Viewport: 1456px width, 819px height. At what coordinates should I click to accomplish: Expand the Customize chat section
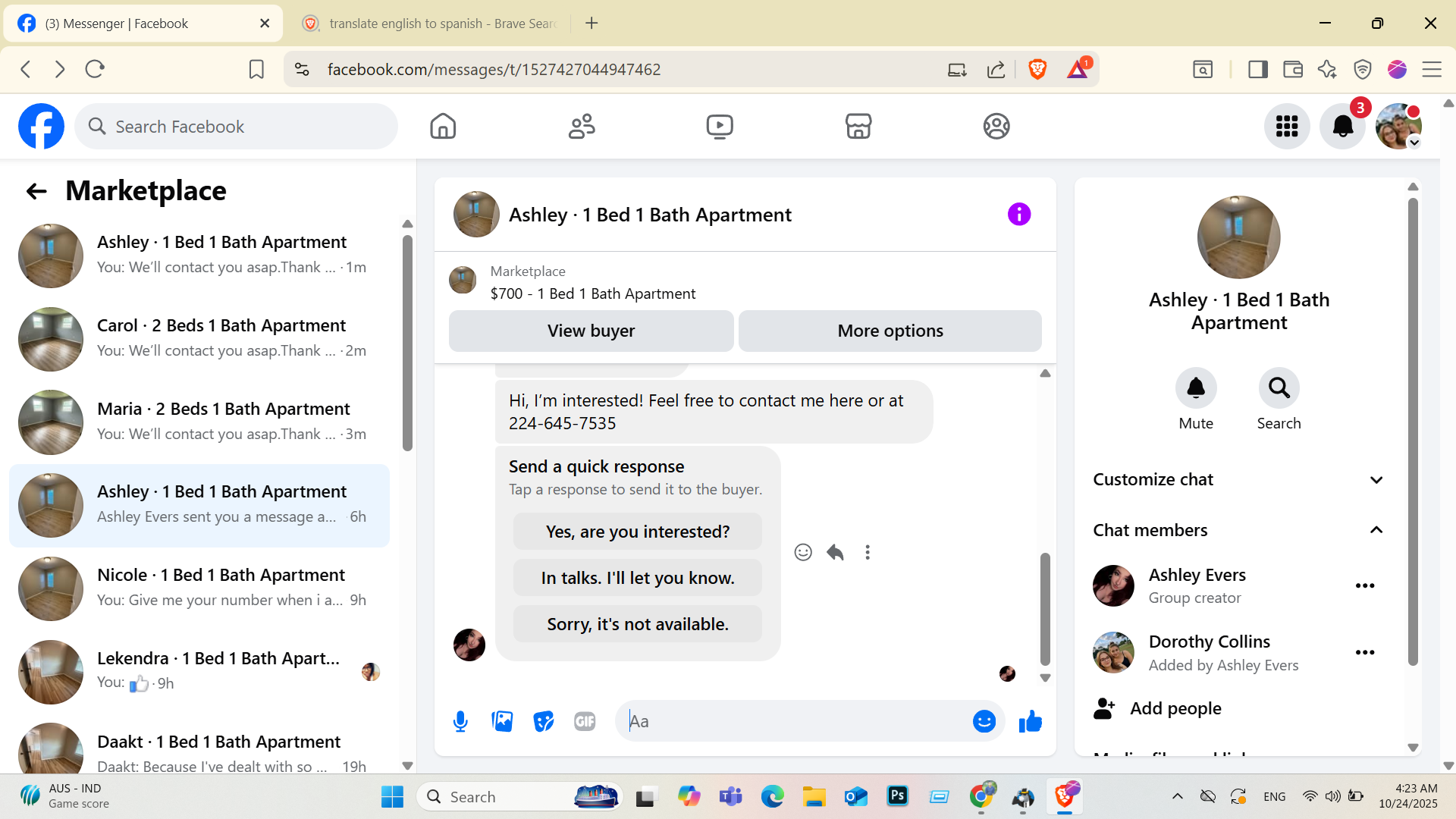(1239, 479)
